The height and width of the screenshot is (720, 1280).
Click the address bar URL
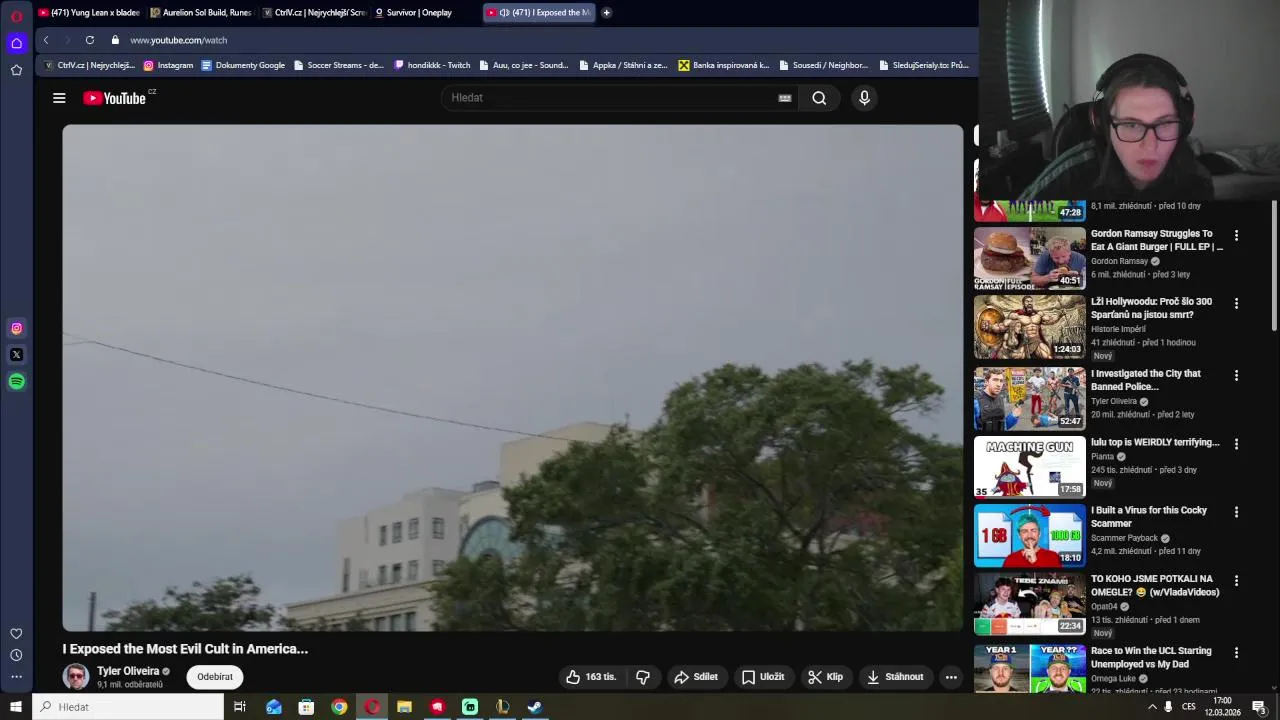(x=178, y=40)
